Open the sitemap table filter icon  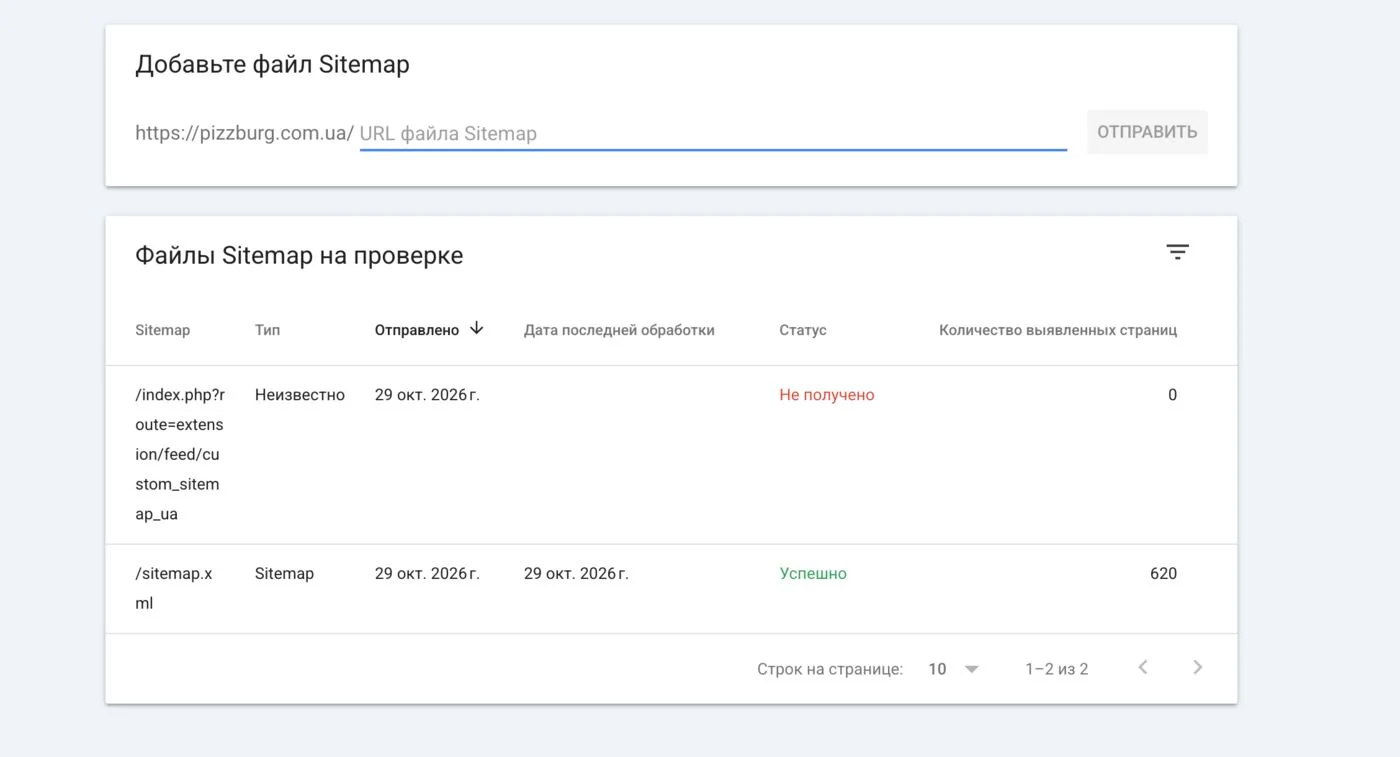click(x=1177, y=253)
